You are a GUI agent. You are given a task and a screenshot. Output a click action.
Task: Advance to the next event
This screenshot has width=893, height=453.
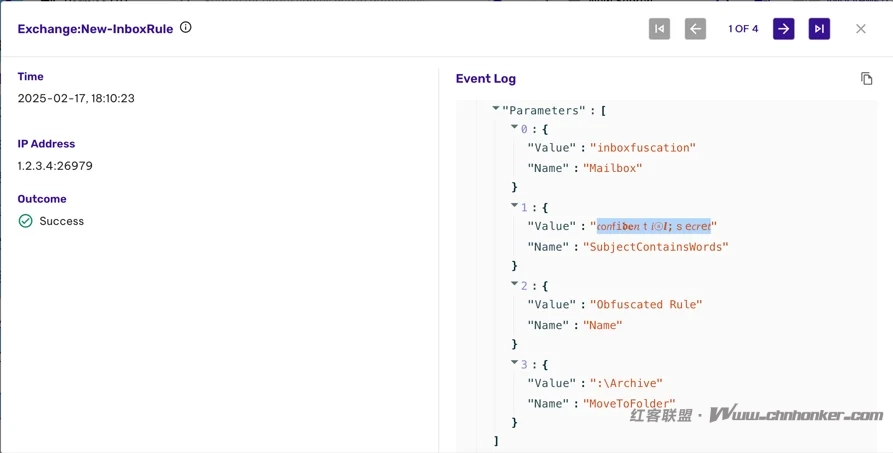point(783,29)
